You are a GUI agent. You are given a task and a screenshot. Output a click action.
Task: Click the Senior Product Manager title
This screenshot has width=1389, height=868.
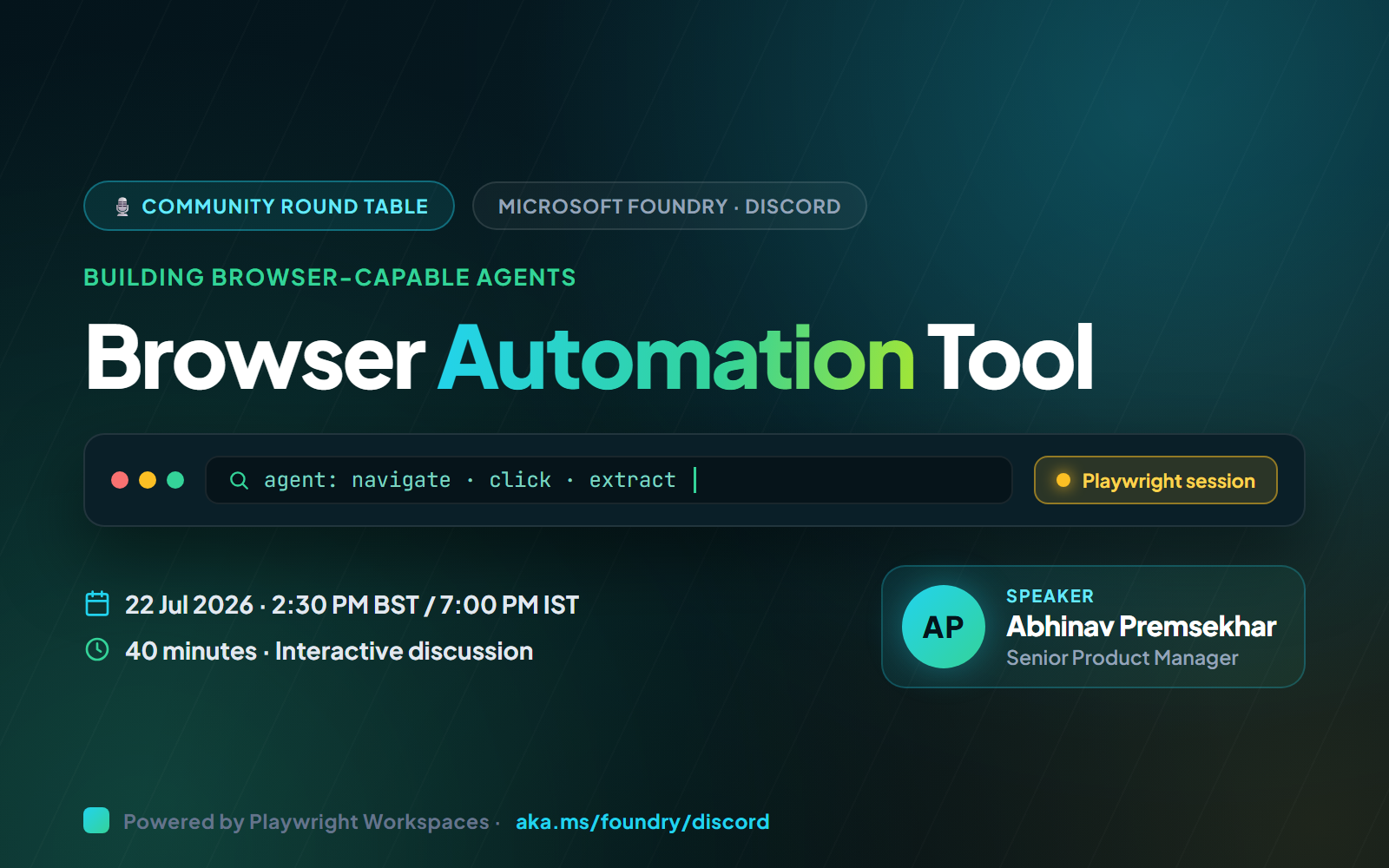pyautogui.click(x=1122, y=658)
